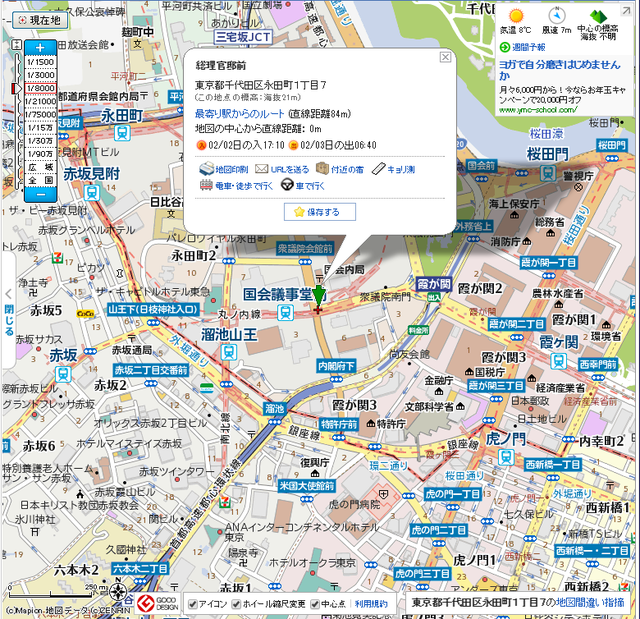Select the 1/21000 map scale
Image resolution: width=640 pixels, height=619 pixels.
40,101
